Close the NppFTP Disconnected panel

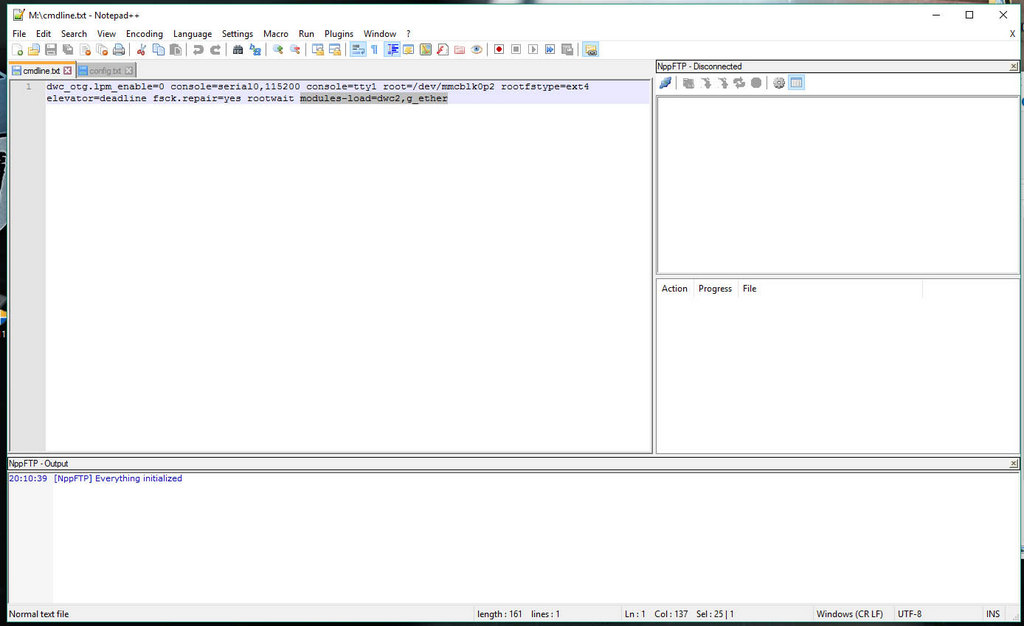1014,66
